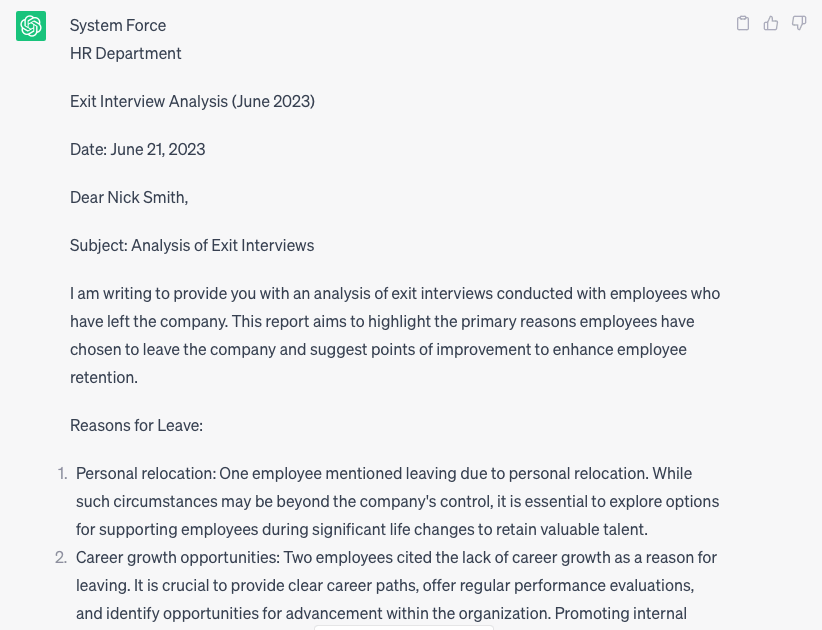Mark the response with thumbs down
Screen dimensions: 822x630
click(x=799, y=23)
